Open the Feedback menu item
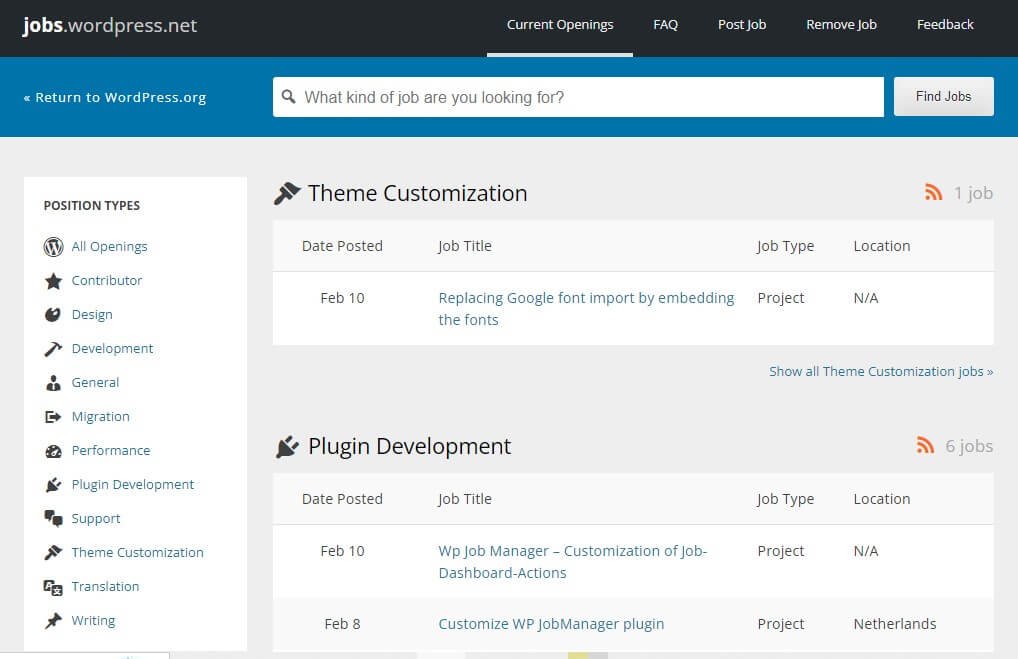 click(945, 25)
